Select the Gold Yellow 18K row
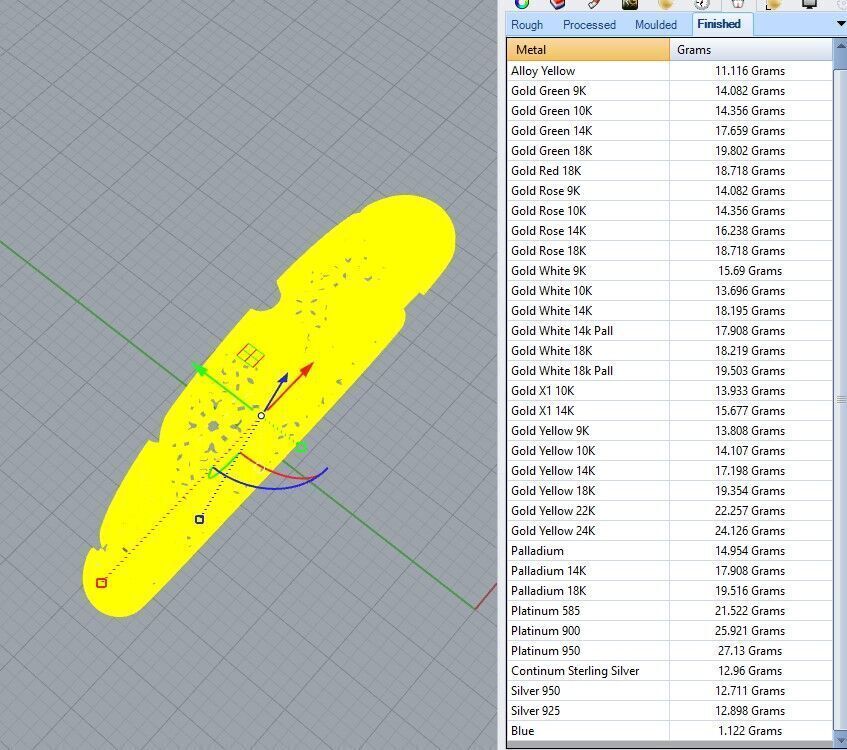This screenshot has height=750, width=847. (670, 491)
